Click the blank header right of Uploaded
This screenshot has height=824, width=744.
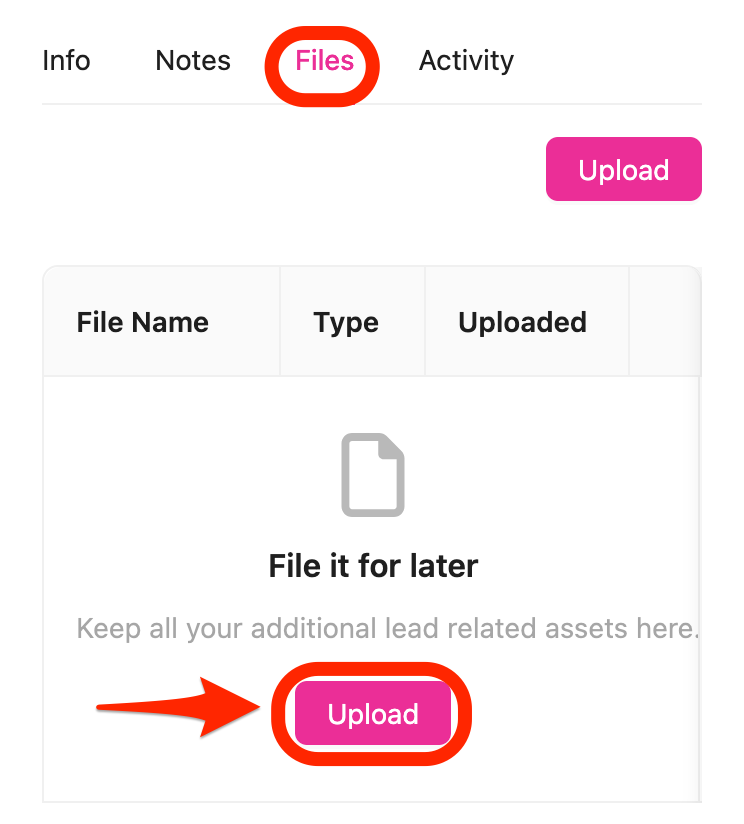click(x=664, y=323)
